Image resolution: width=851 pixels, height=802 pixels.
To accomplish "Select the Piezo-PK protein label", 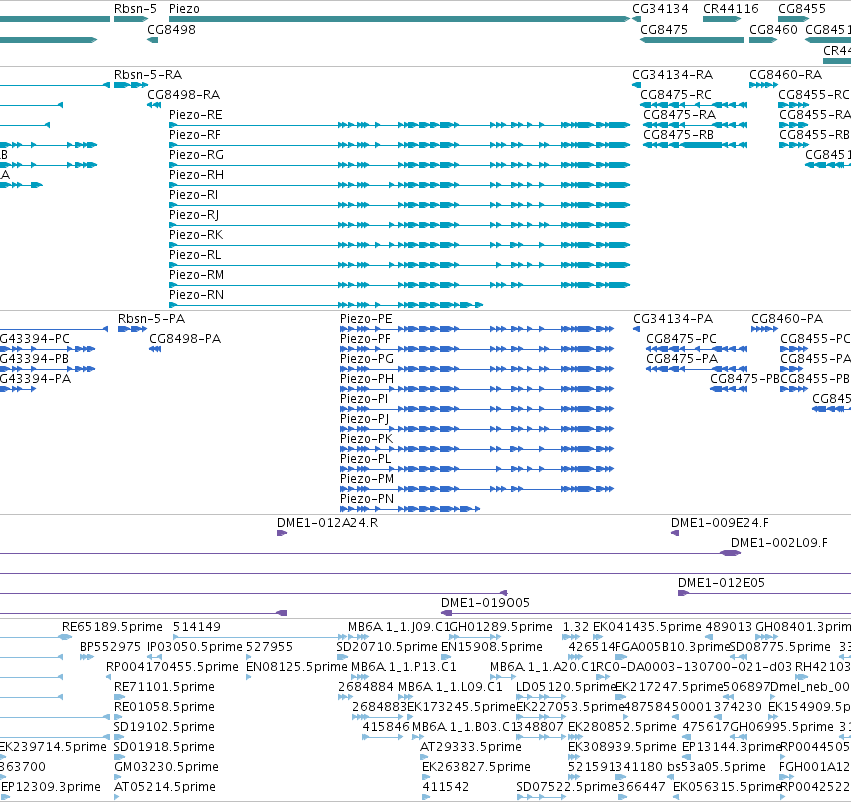I will (366, 439).
